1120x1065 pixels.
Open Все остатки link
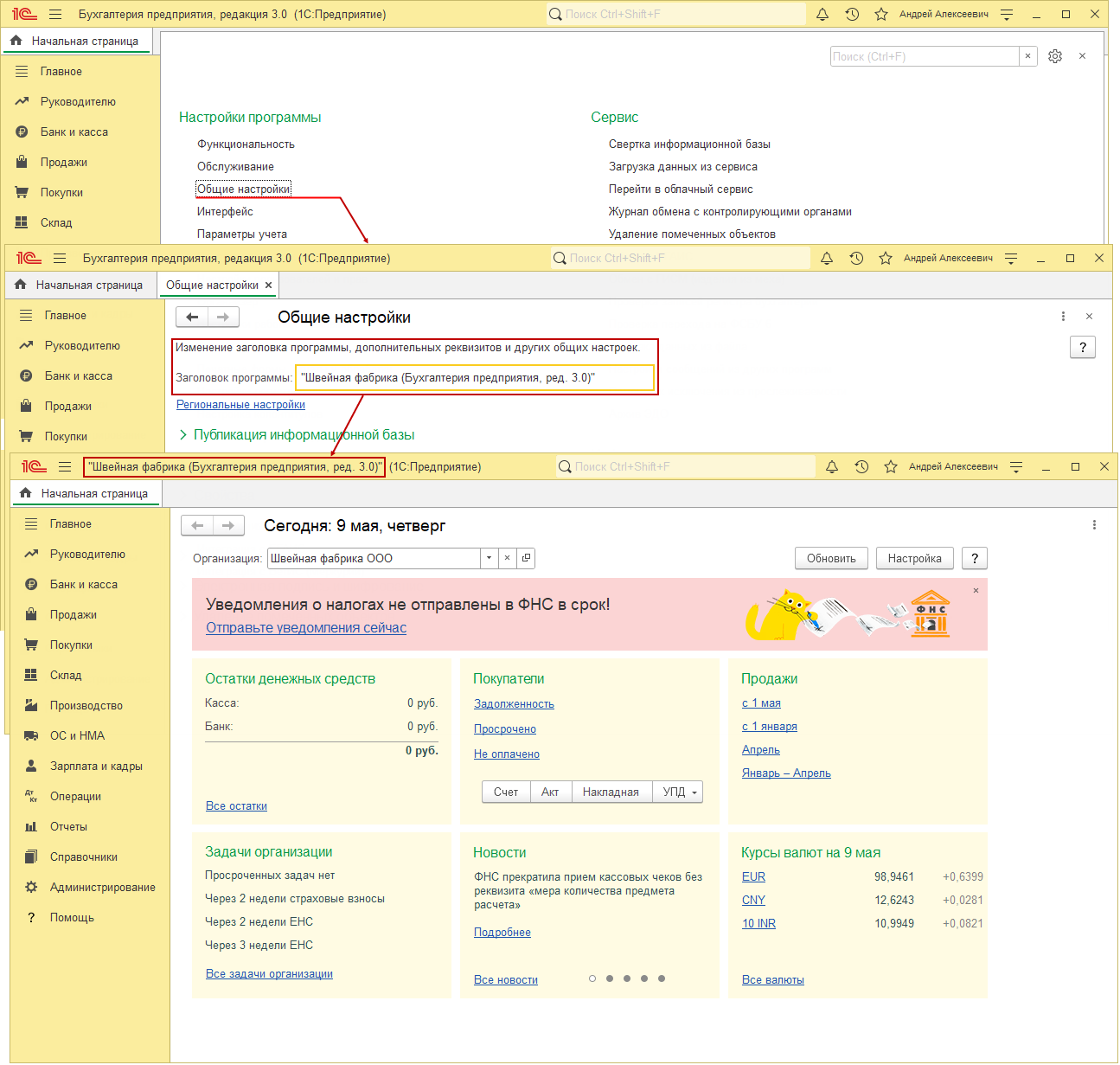[x=236, y=805]
